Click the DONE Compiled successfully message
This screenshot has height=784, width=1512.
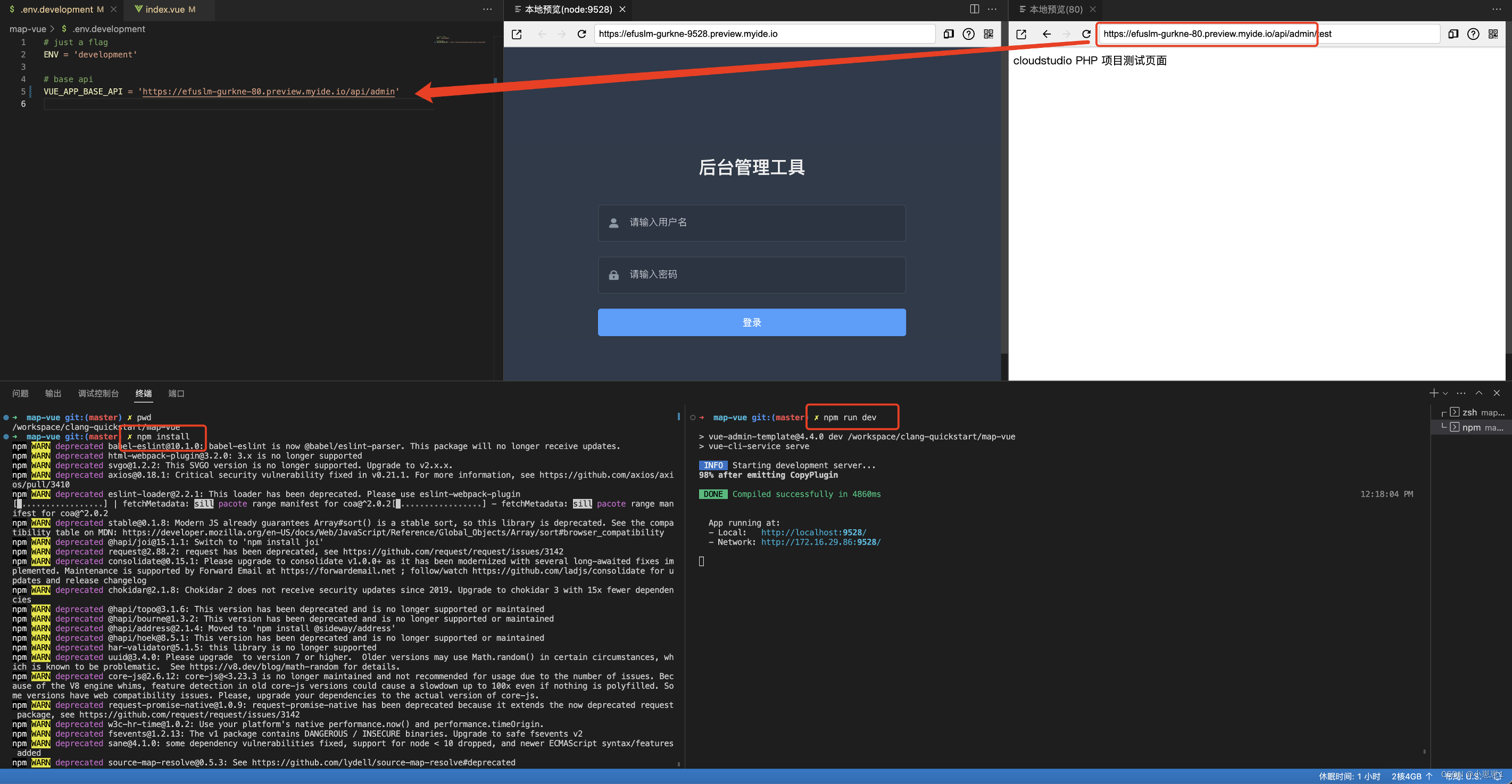click(x=790, y=494)
